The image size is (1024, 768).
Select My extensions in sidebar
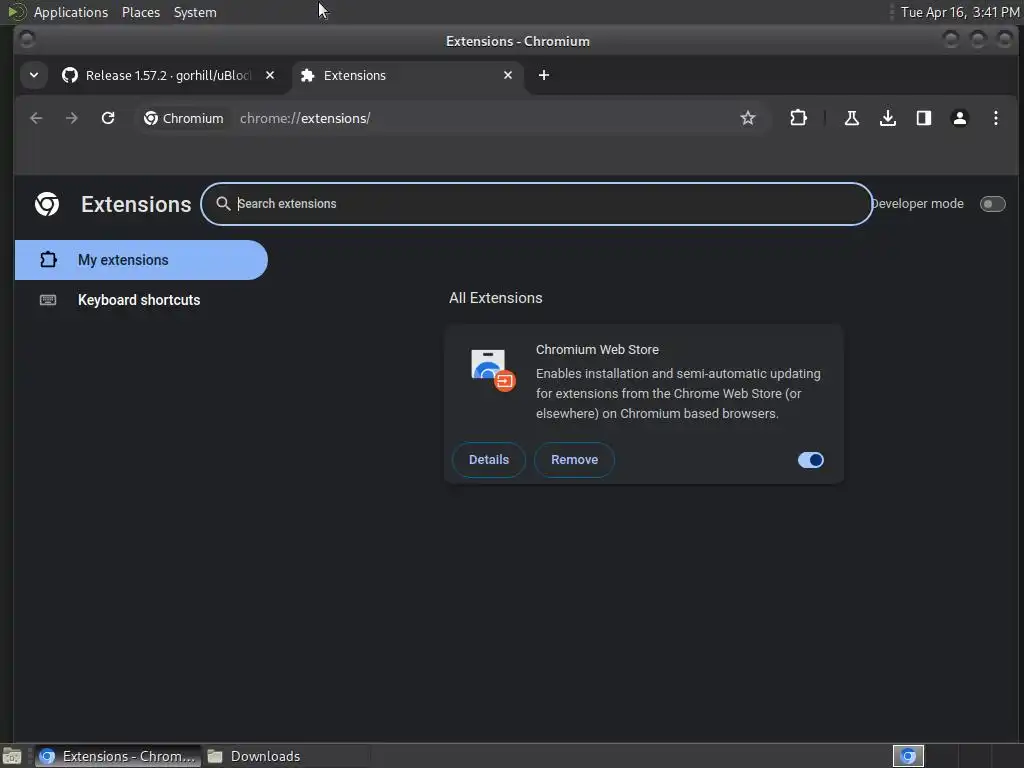click(141, 260)
